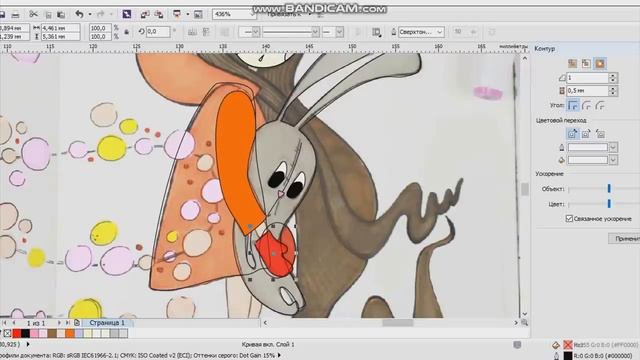The width and height of the screenshot is (640, 360).
Task: Click the mirror horizontally icon
Action: 193,32
